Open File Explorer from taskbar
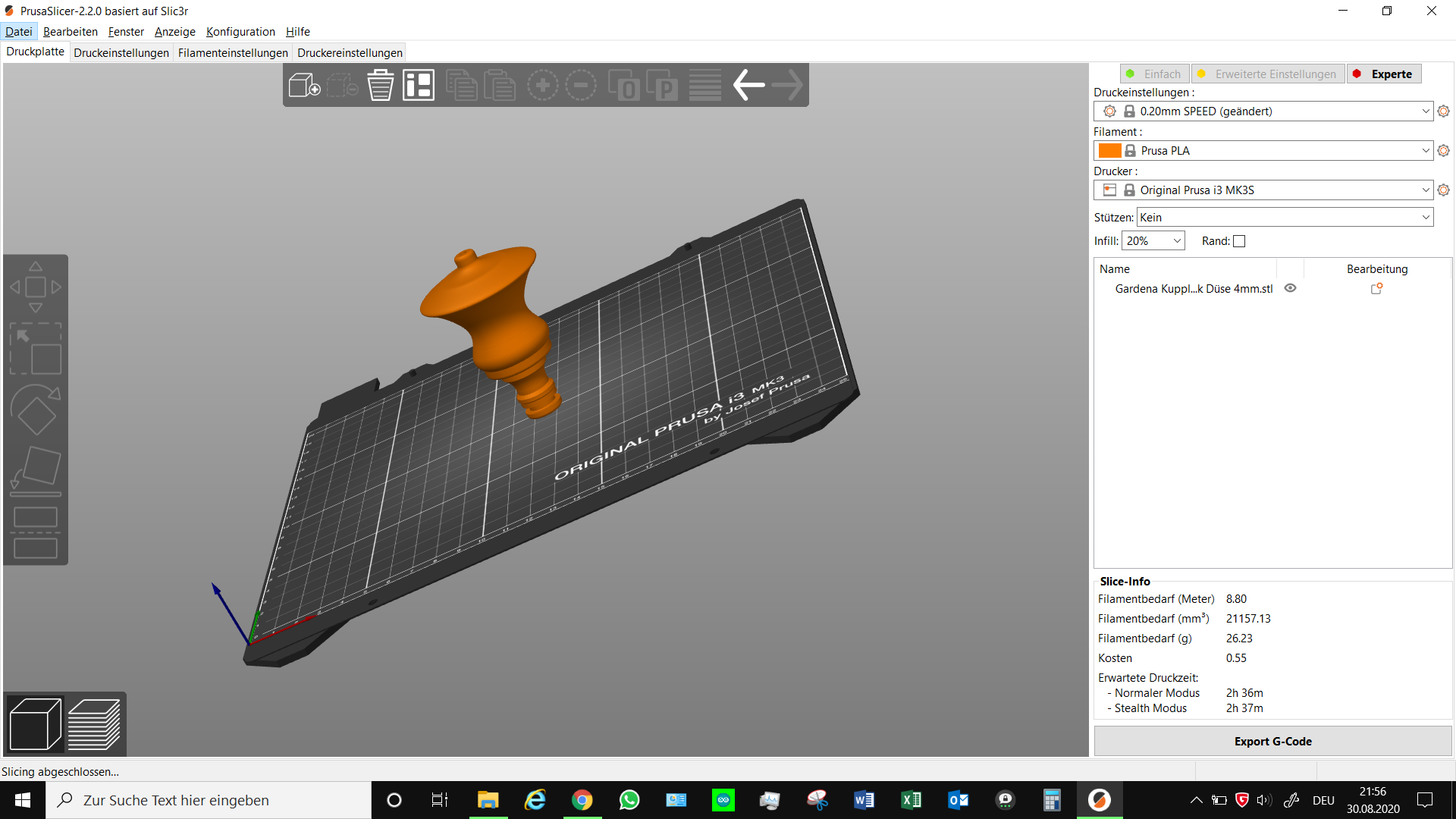 tap(488, 800)
